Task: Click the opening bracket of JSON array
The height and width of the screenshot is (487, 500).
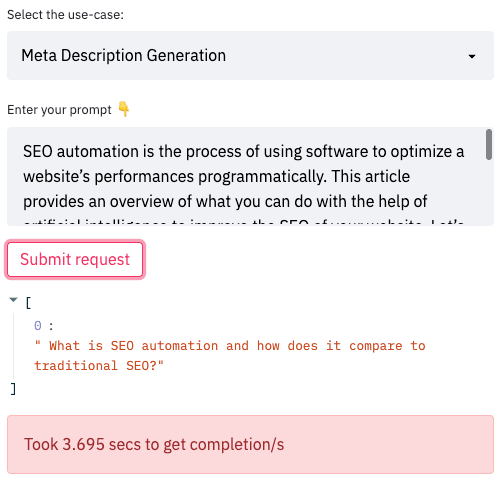Action: point(28,303)
